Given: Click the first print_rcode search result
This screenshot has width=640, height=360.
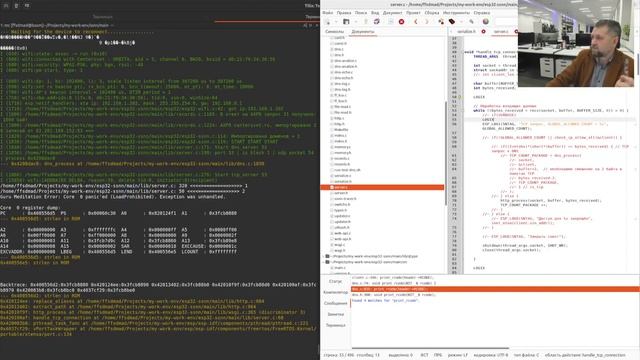Looking at the screenshot, I should pyautogui.click(x=392, y=278).
